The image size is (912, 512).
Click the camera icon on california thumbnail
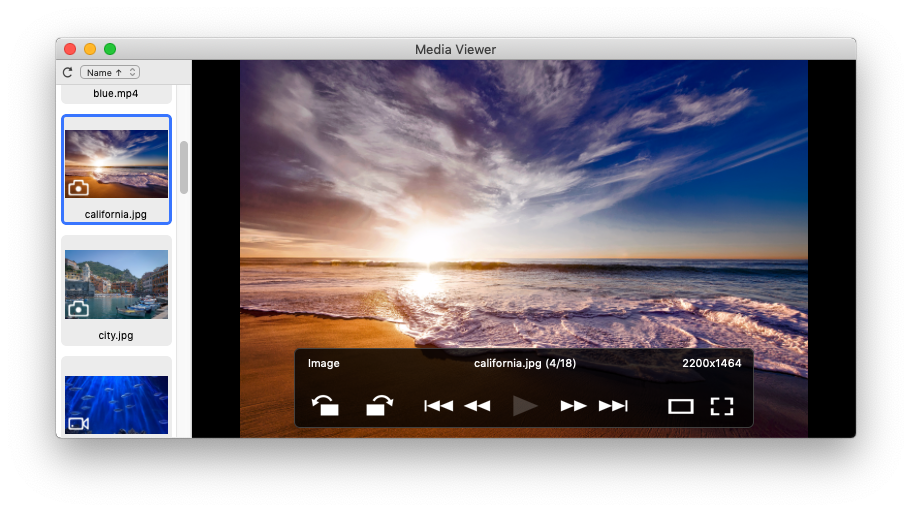coord(79,187)
